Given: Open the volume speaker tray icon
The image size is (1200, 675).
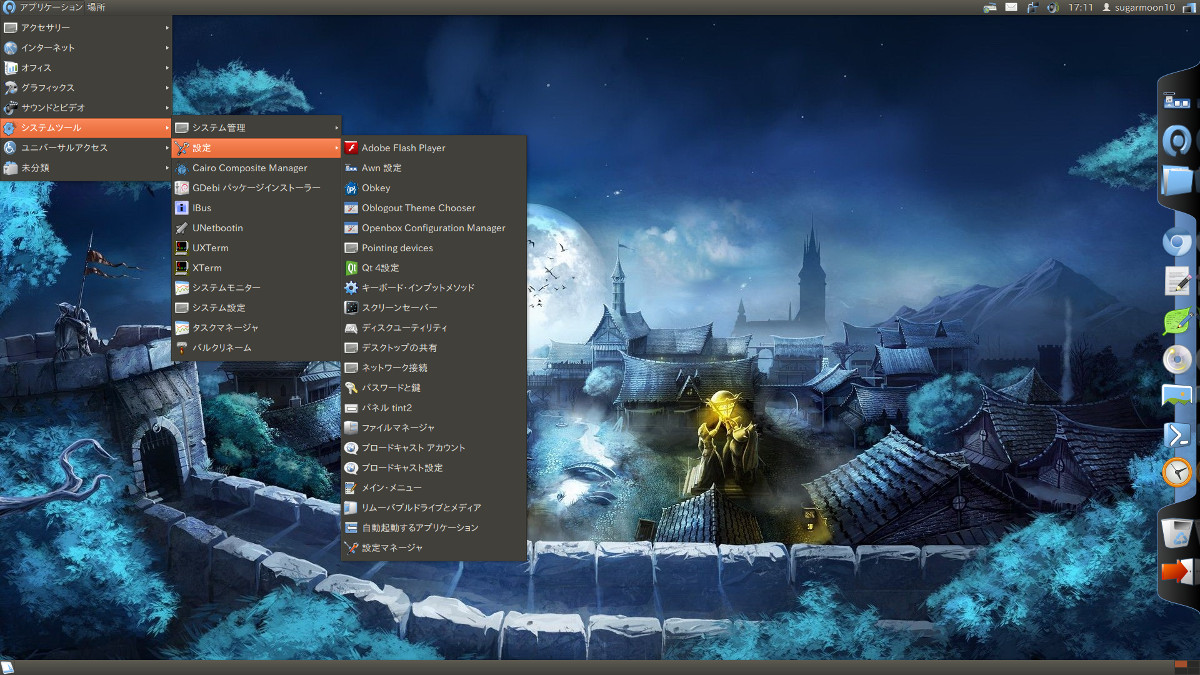Looking at the screenshot, I should pos(1052,7).
